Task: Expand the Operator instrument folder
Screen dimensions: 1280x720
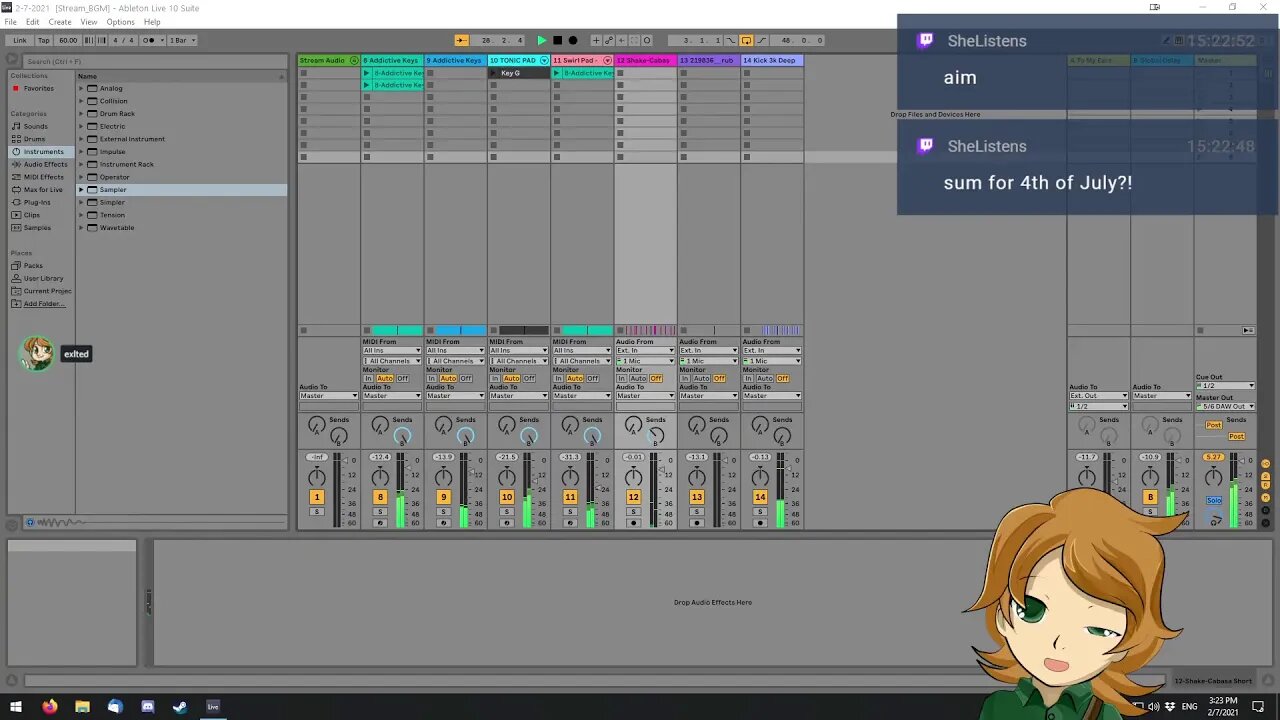Action: click(x=82, y=177)
